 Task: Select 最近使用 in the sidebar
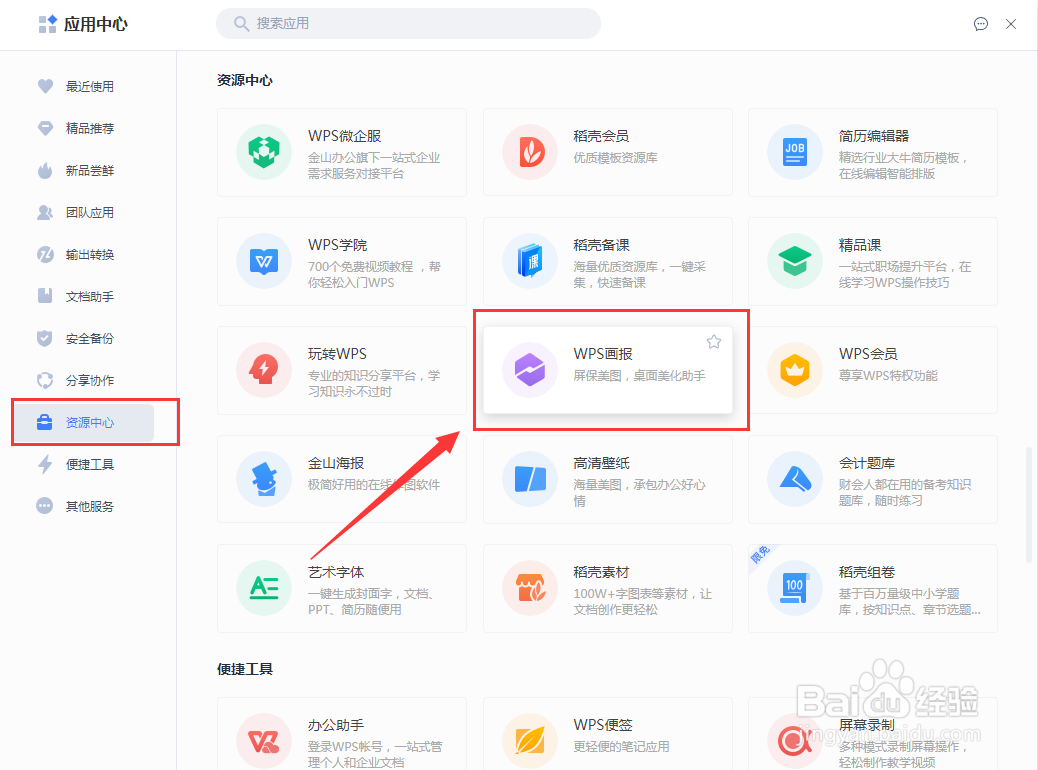point(89,87)
